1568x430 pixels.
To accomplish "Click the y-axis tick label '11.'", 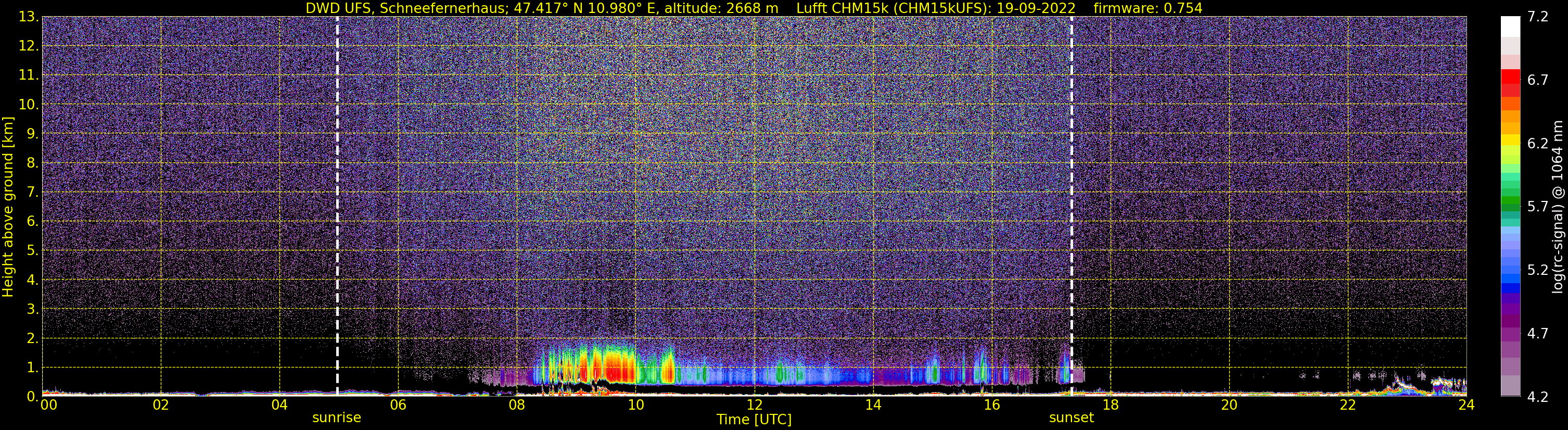I will coord(29,75).
